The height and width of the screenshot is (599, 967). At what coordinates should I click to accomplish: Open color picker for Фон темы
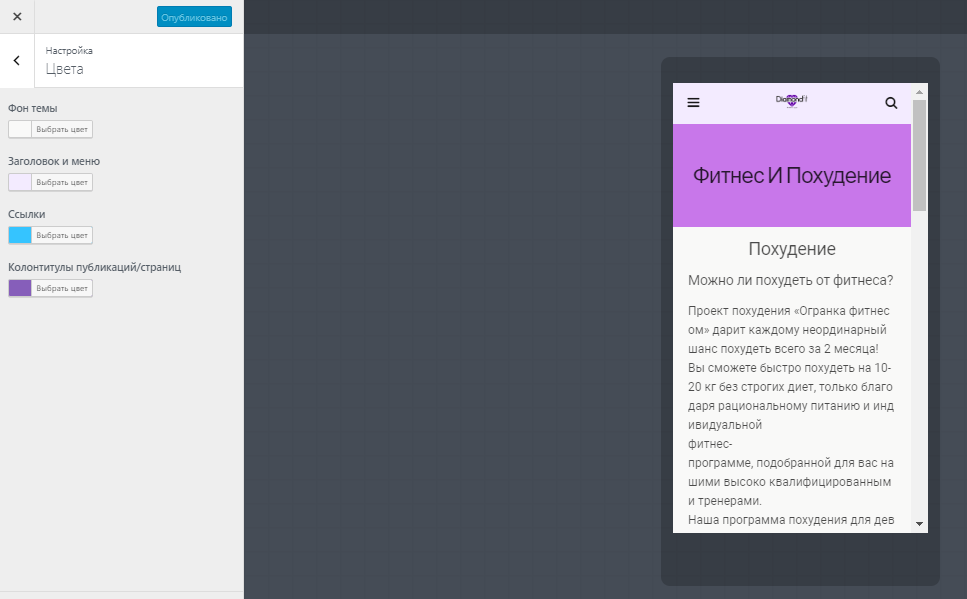pos(62,130)
